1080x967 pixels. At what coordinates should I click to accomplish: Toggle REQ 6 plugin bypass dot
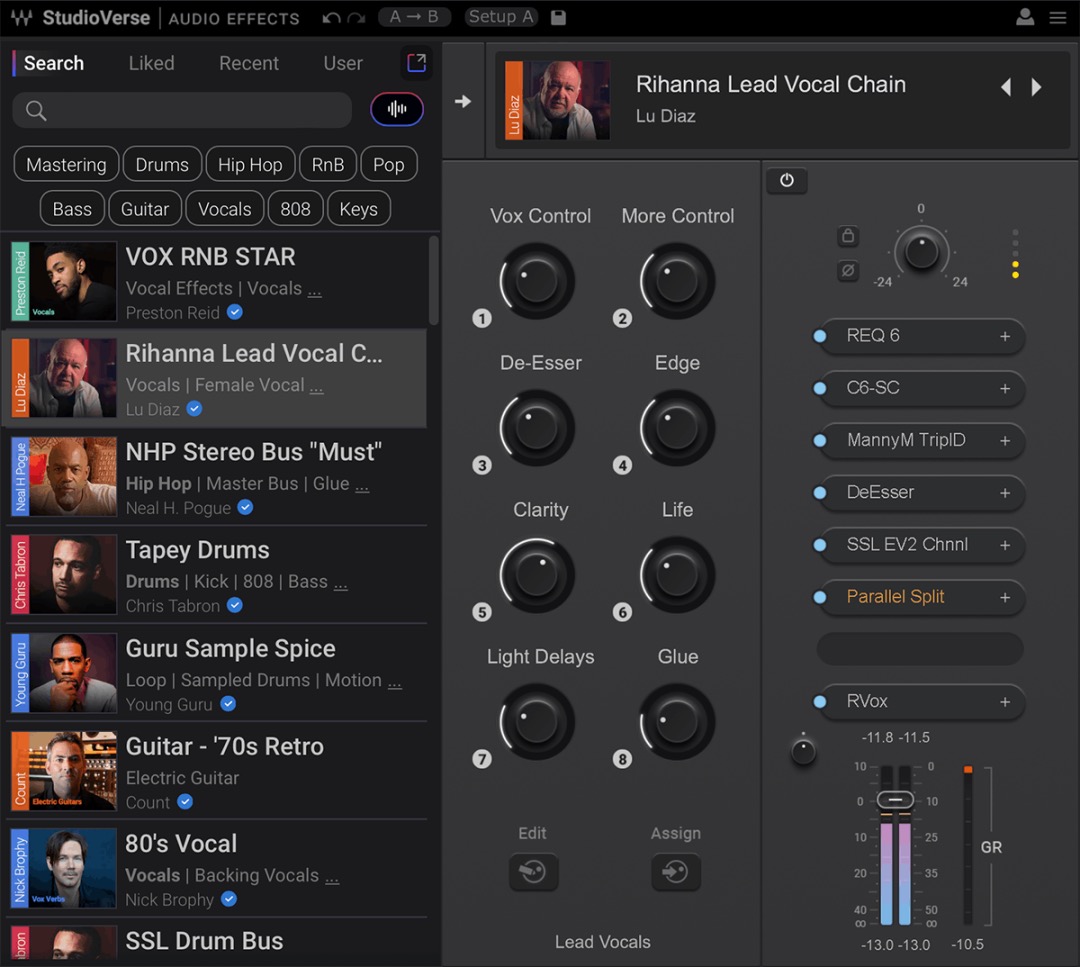[820, 336]
